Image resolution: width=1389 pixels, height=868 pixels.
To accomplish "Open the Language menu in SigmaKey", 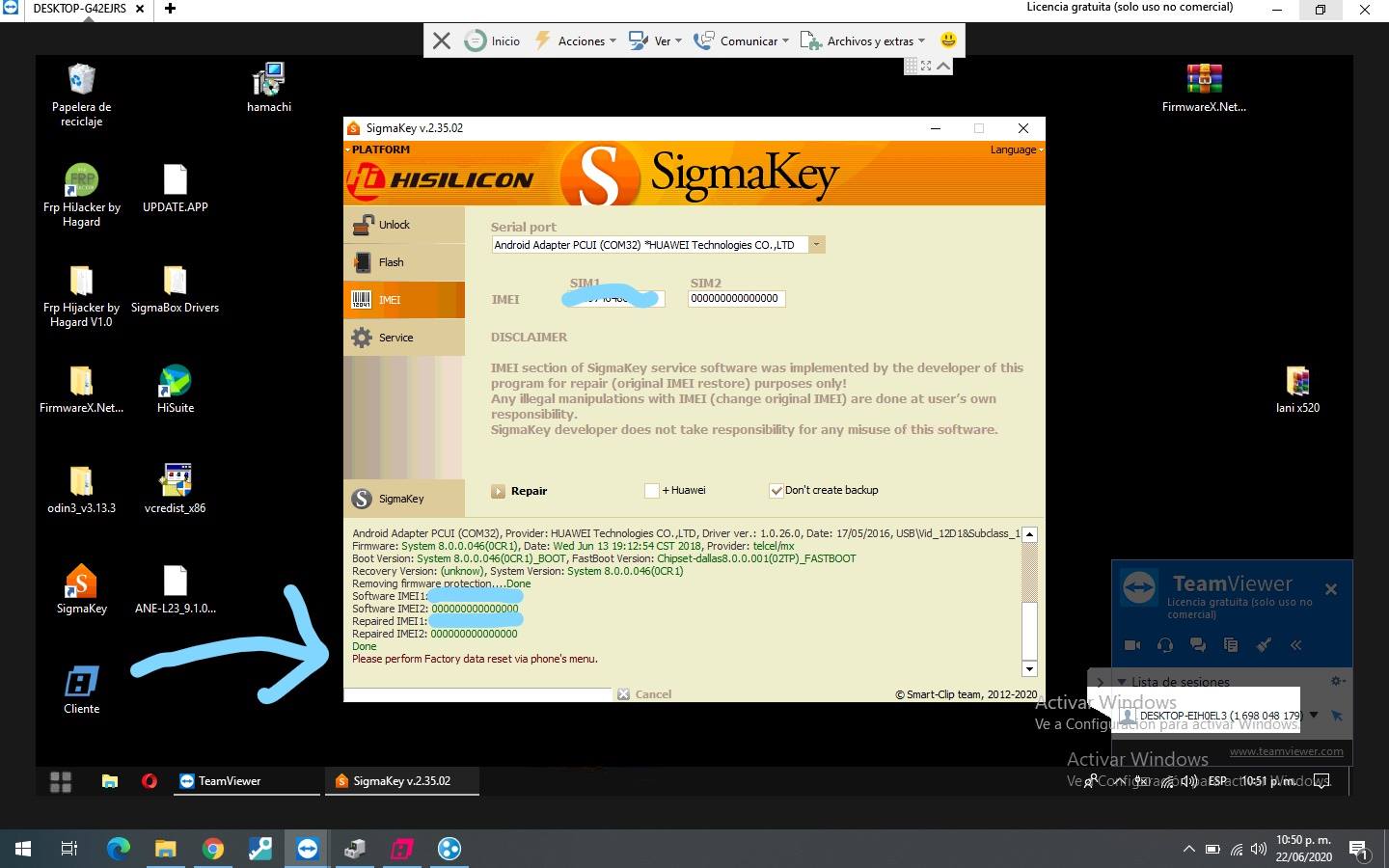I will pos(1016,149).
